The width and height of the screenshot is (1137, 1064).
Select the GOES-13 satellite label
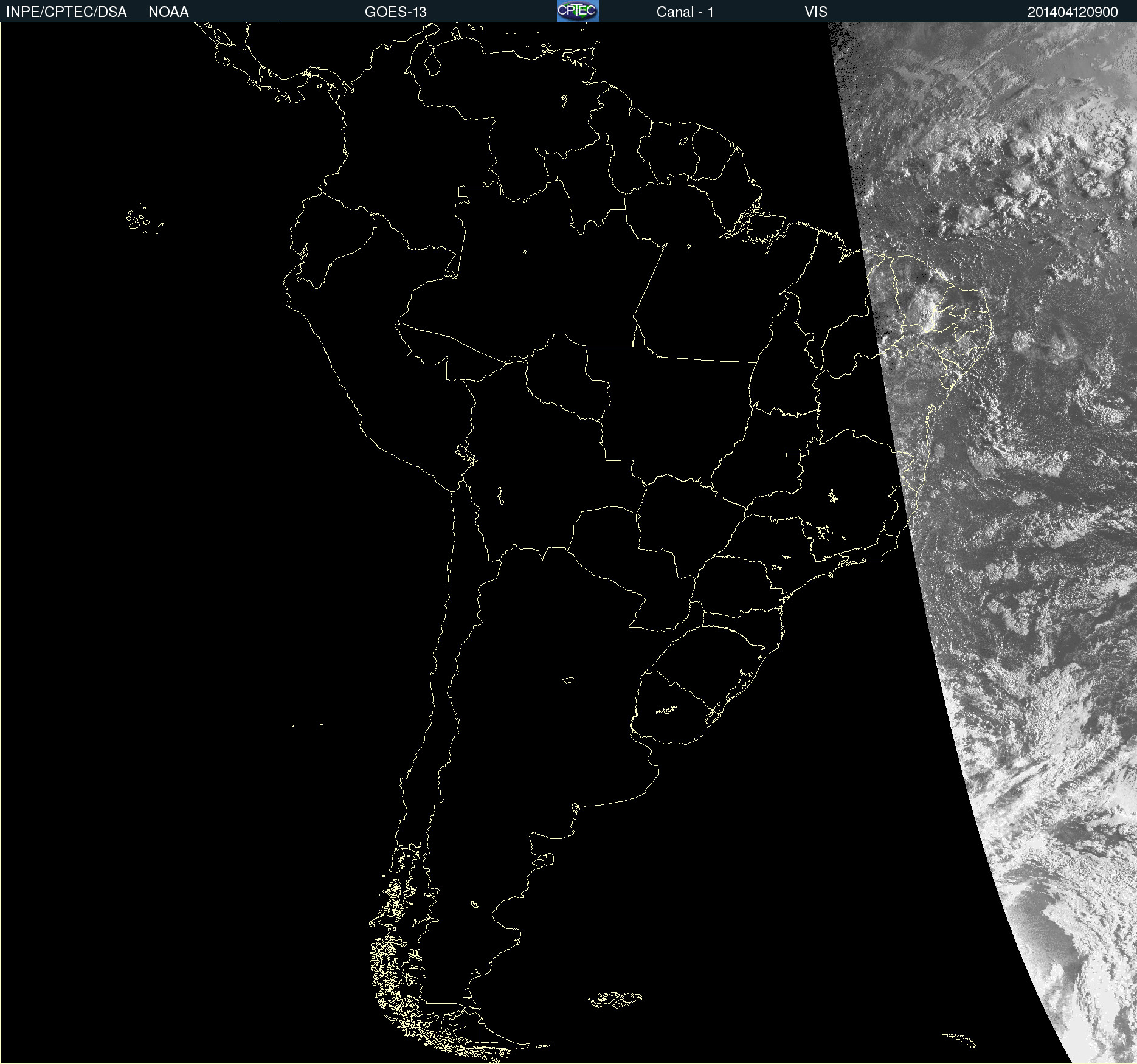tap(396, 12)
